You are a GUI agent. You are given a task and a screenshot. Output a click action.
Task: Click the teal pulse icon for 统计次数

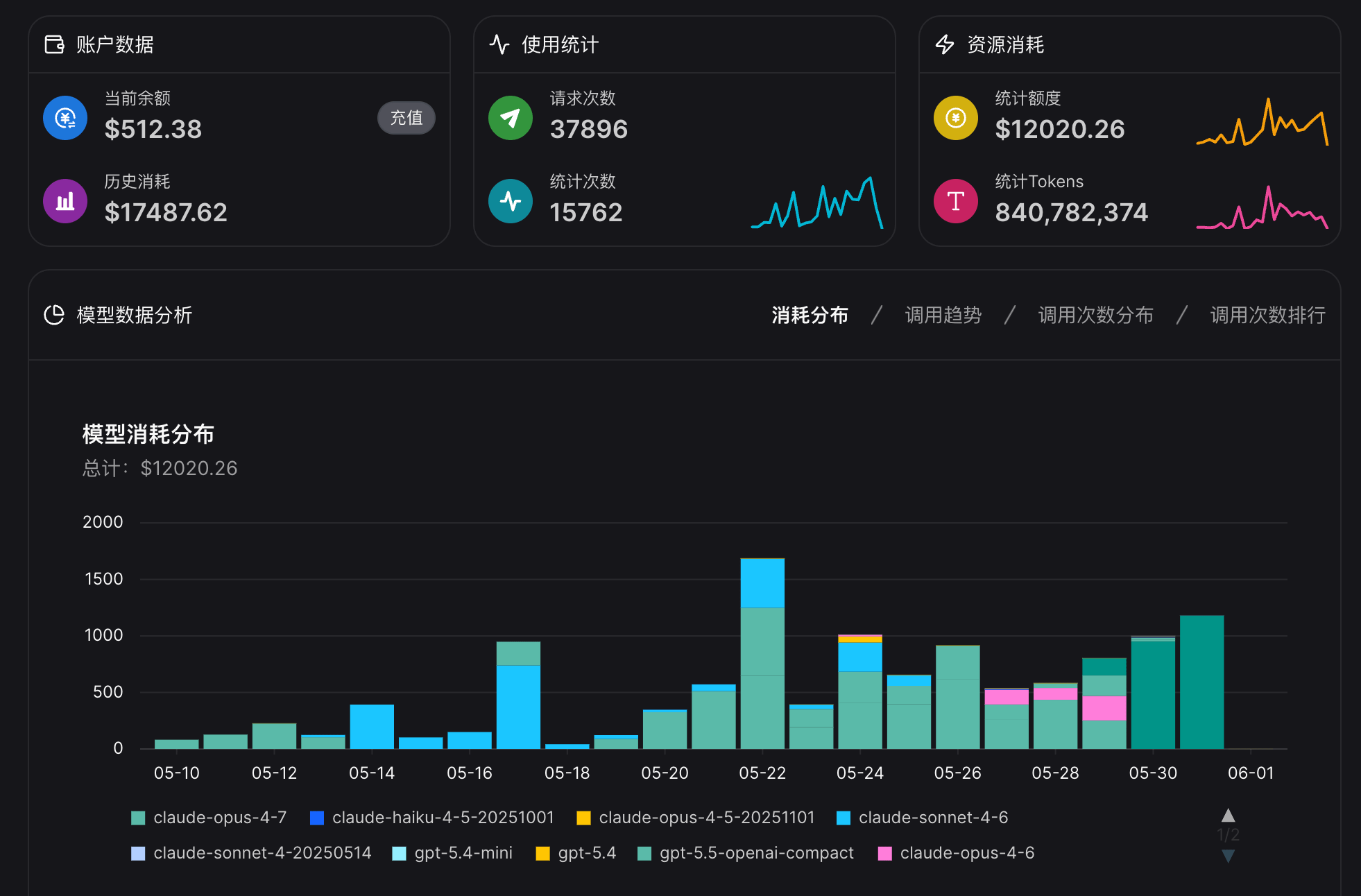tap(511, 201)
